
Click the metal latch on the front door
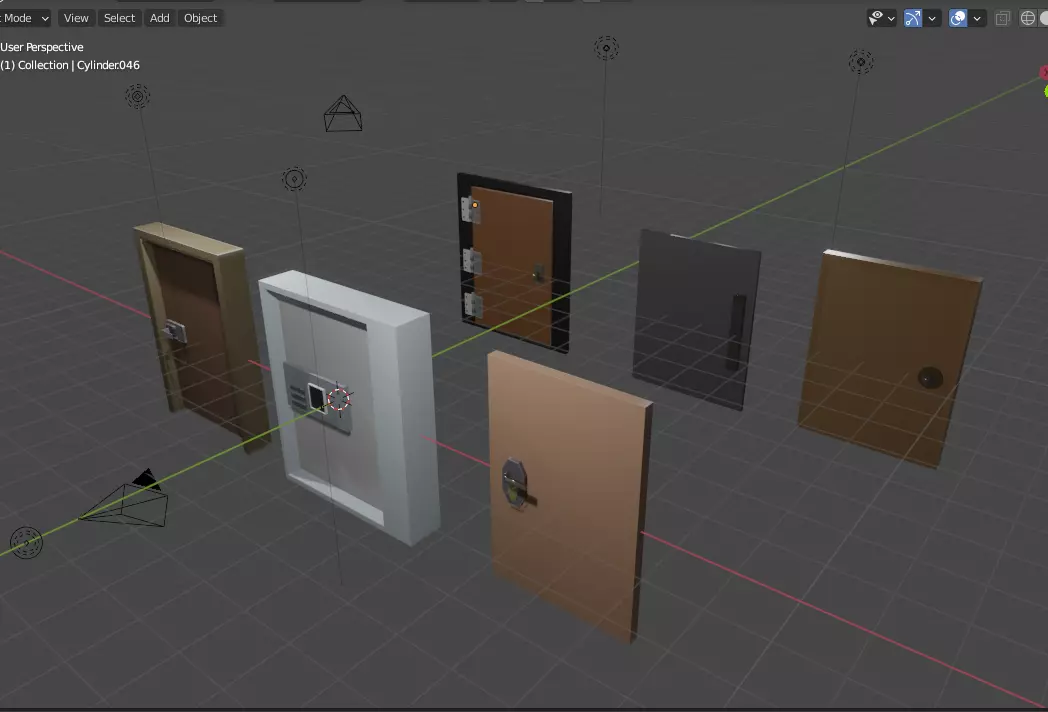(517, 485)
